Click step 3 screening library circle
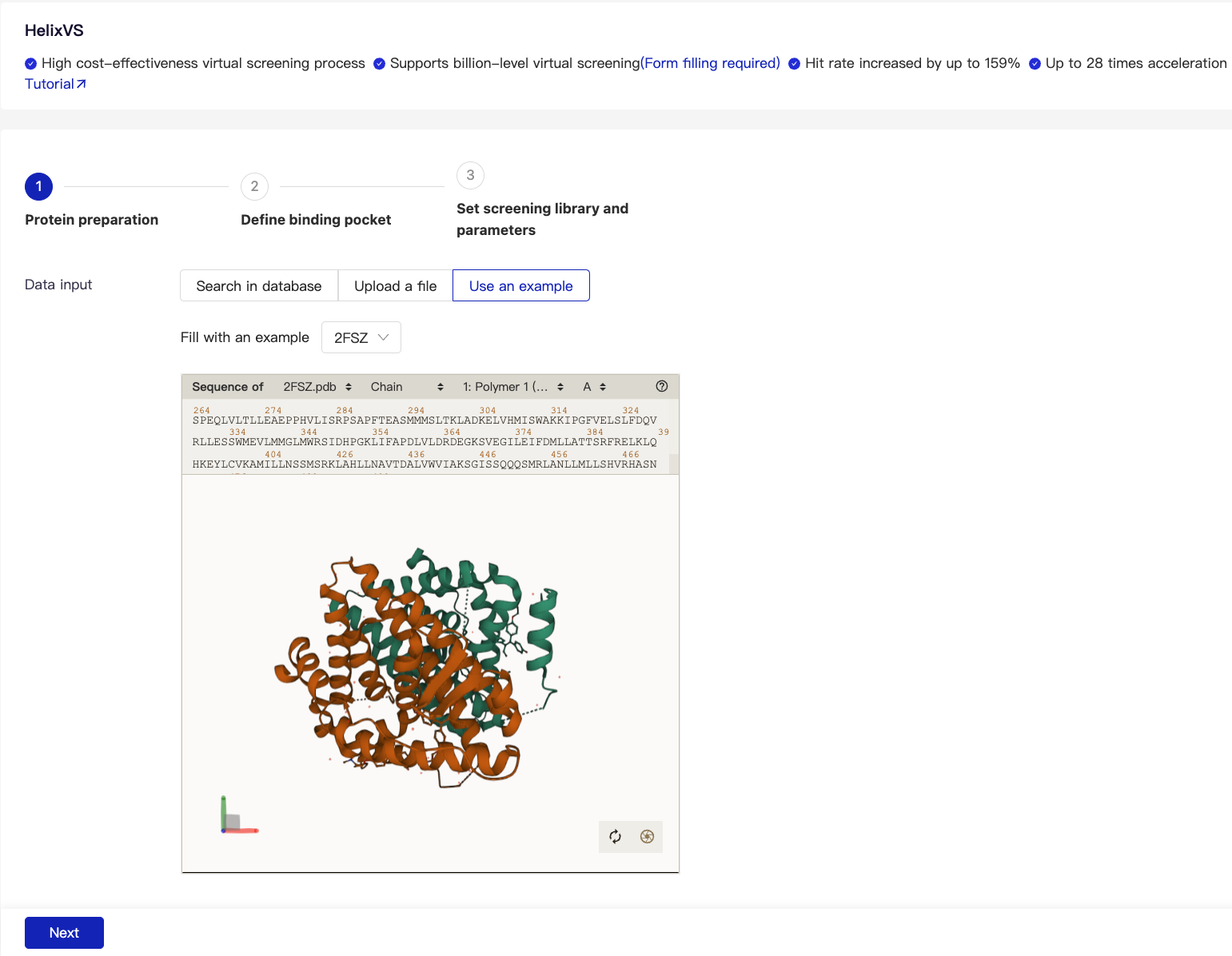This screenshot has height=956, width=1232. (470, 175)
